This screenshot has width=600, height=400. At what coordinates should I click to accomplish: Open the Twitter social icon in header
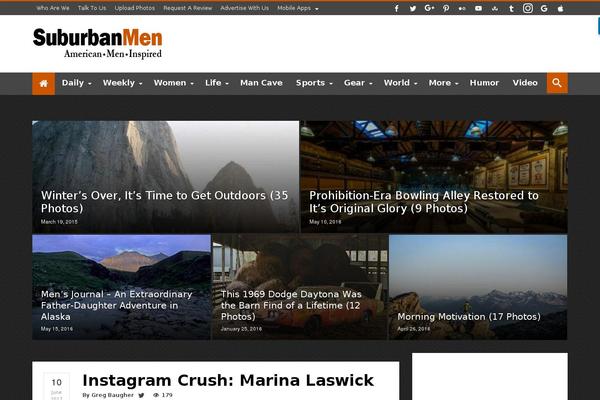click(412, 8)
